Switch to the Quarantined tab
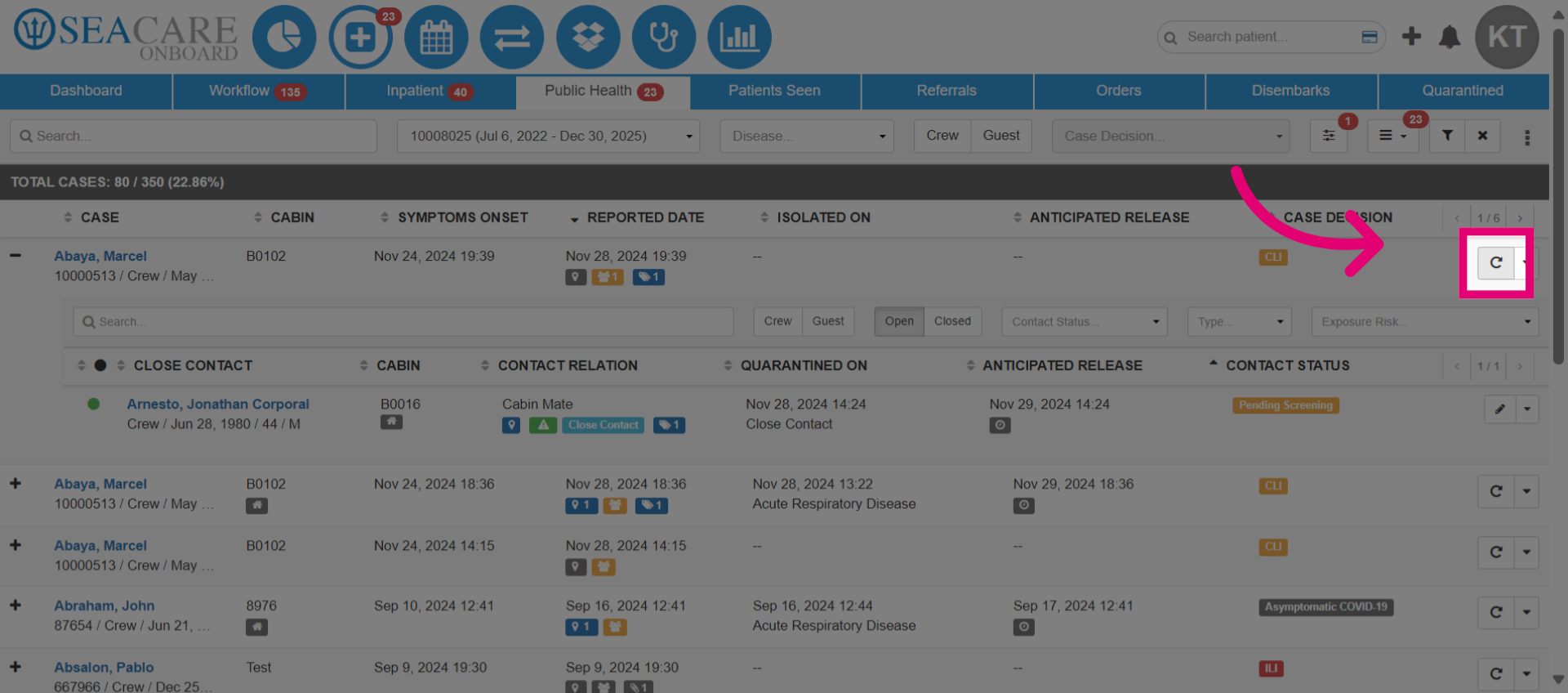The width and height of the screenshot is (1568, 693). click(x=1463, y=91)
